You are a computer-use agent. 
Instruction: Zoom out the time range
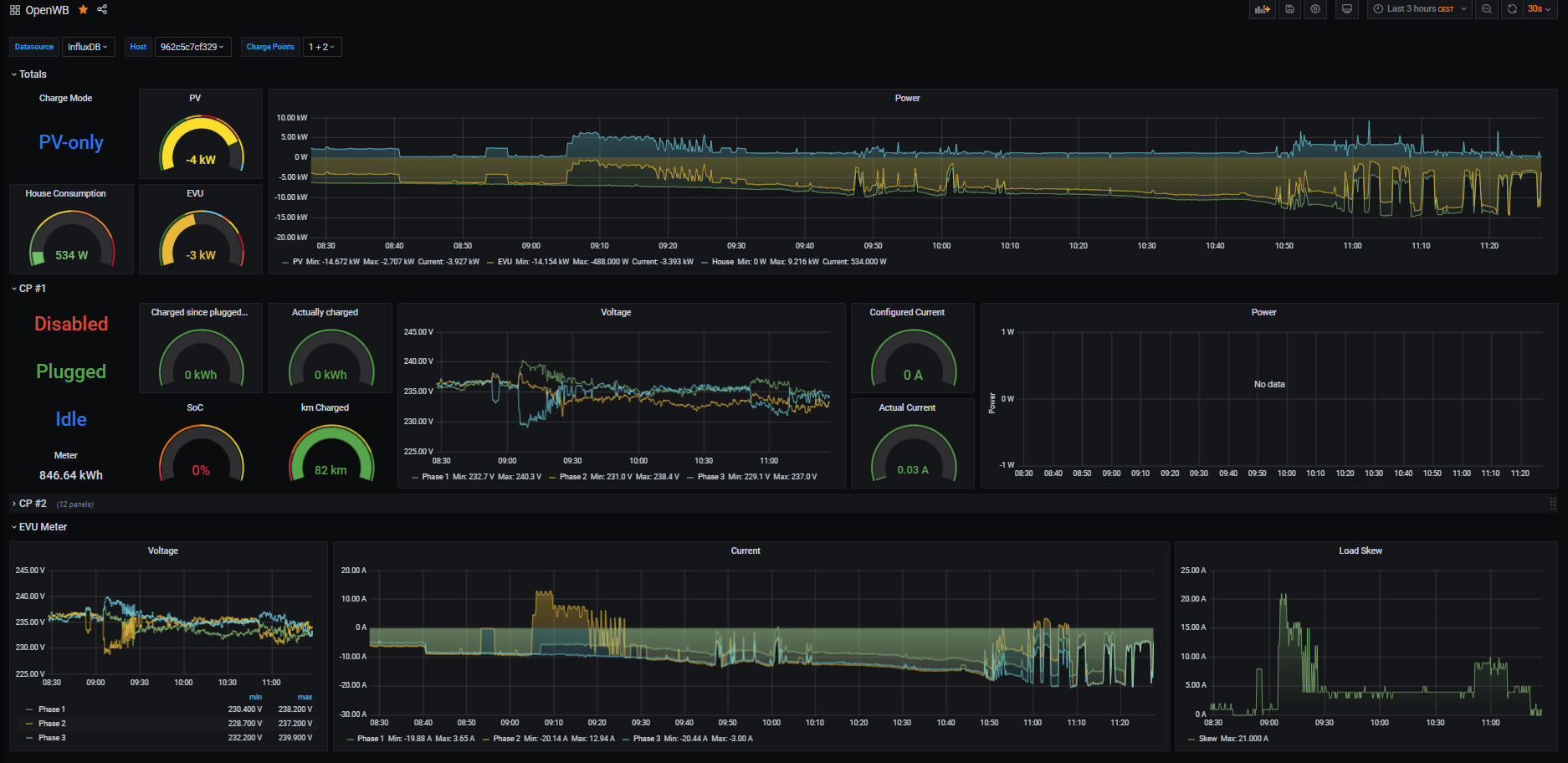tap(1486, 9)
